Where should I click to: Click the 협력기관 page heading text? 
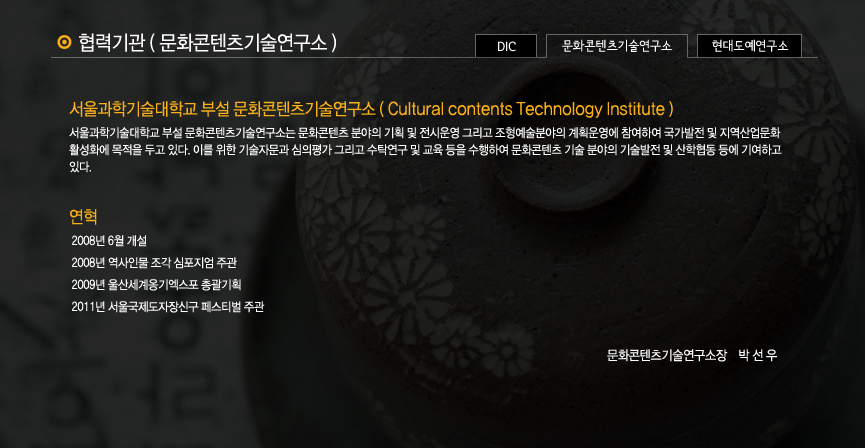[207, 42]
